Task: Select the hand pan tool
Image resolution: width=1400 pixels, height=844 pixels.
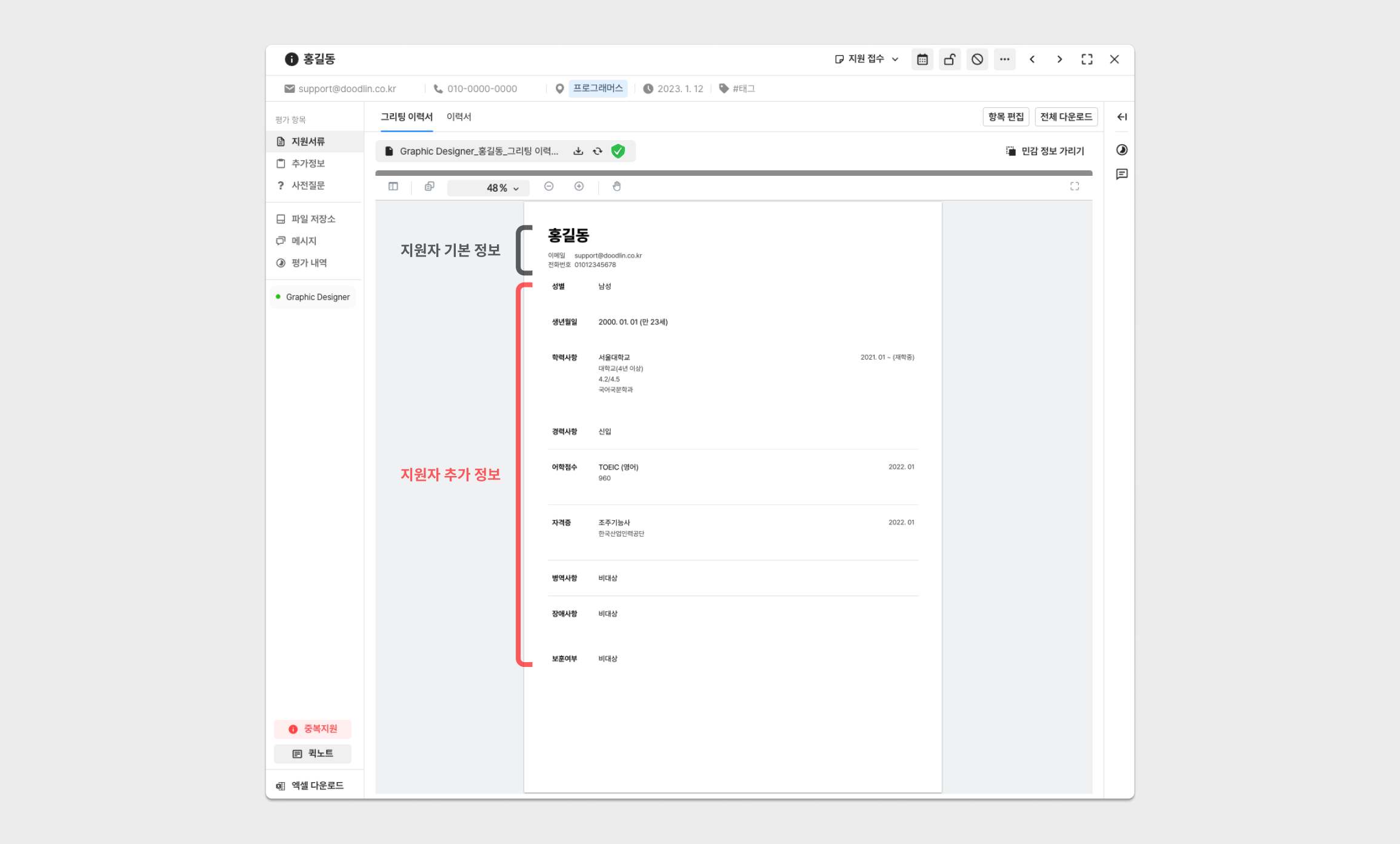Action: (616, 186)
